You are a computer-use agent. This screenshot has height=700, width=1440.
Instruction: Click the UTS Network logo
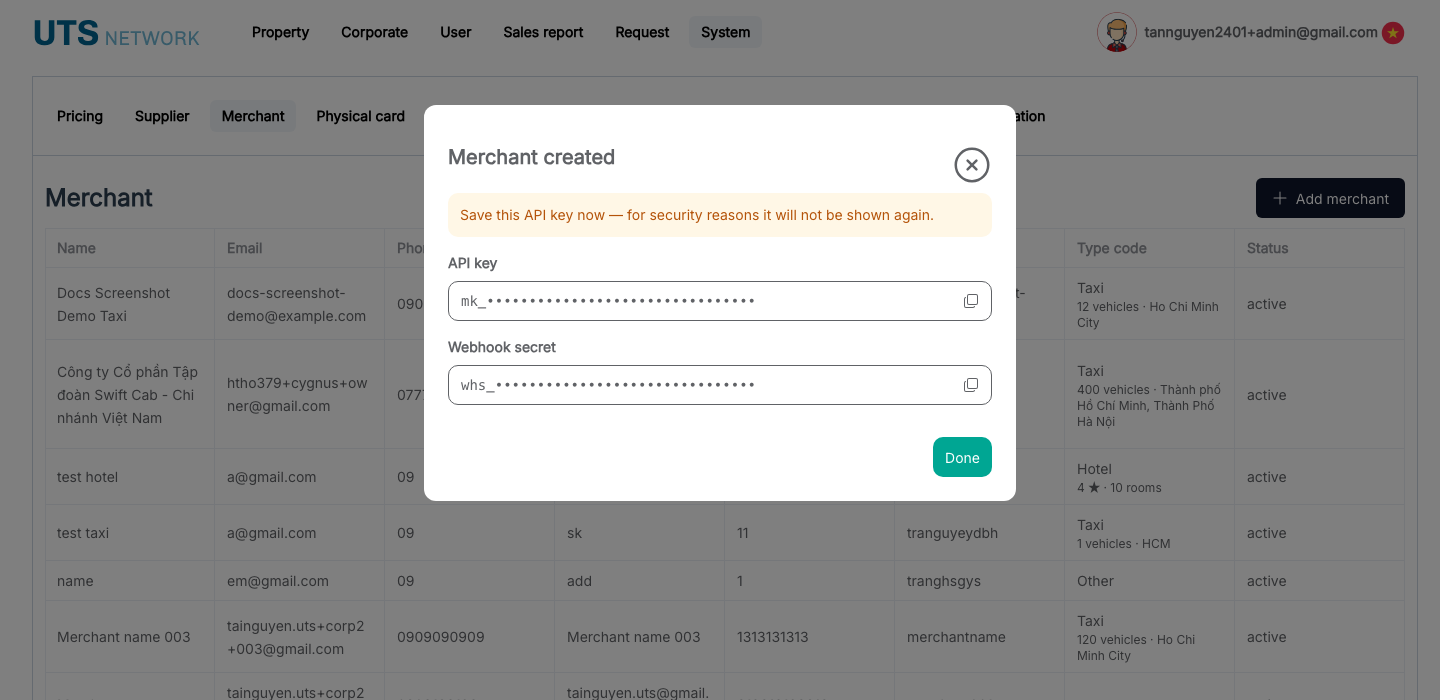coord(117,33)
